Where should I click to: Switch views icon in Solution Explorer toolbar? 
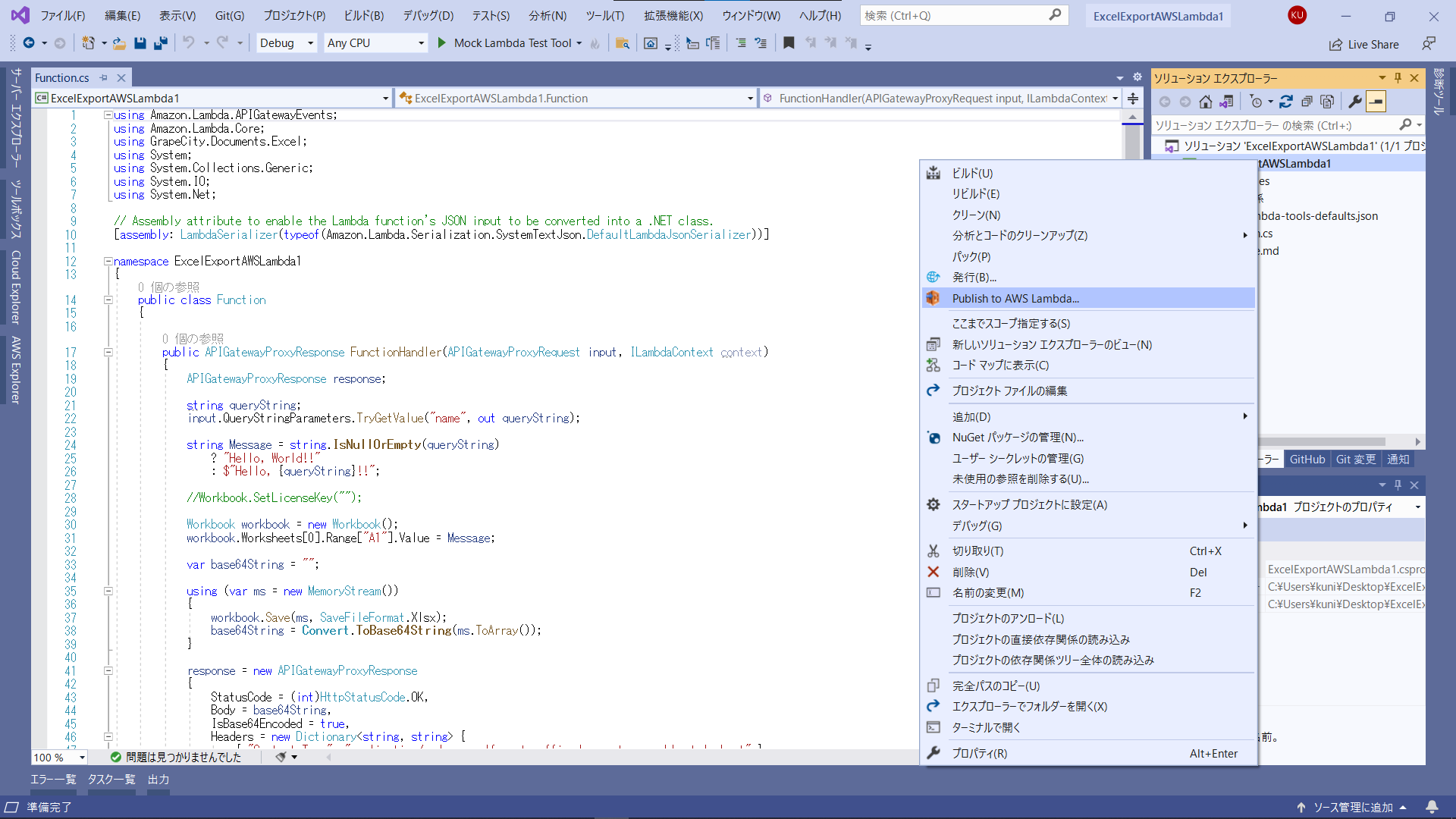click(1226, 102)
